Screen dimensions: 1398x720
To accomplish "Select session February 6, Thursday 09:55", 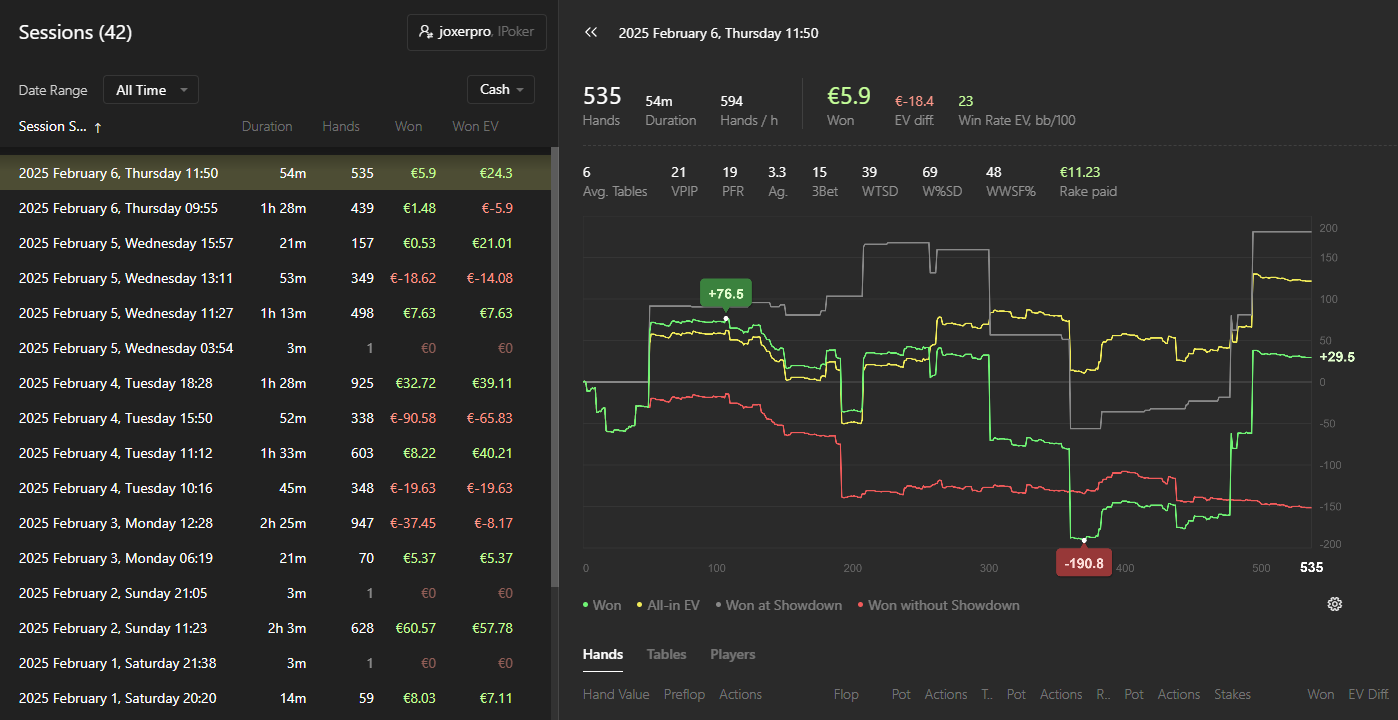I will (x=275, y=208).
